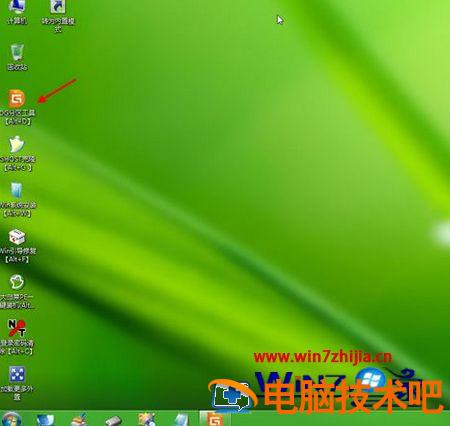Click the gray drive taskbar icon
The width and height of the screenshot is (450, 426).
(x=113, y=420)
